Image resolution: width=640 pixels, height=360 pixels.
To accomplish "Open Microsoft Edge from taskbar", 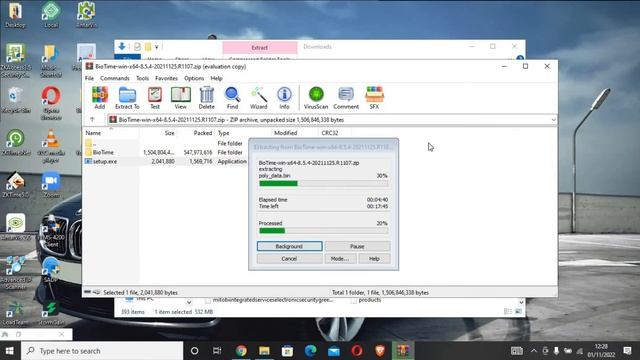I will 311,351.
